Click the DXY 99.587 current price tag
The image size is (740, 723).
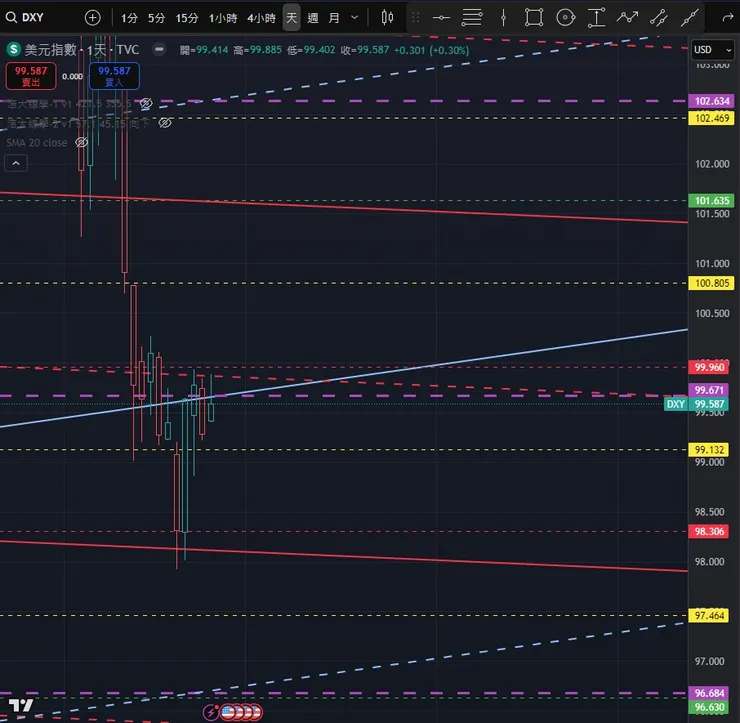point(696,404)
